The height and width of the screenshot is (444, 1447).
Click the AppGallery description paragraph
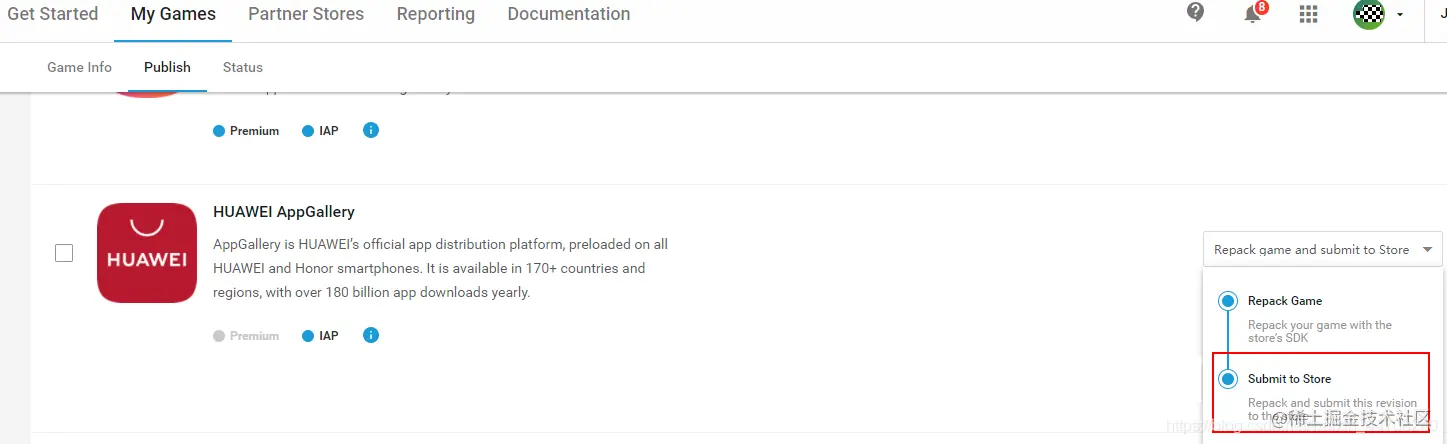[x=441, y=268]
